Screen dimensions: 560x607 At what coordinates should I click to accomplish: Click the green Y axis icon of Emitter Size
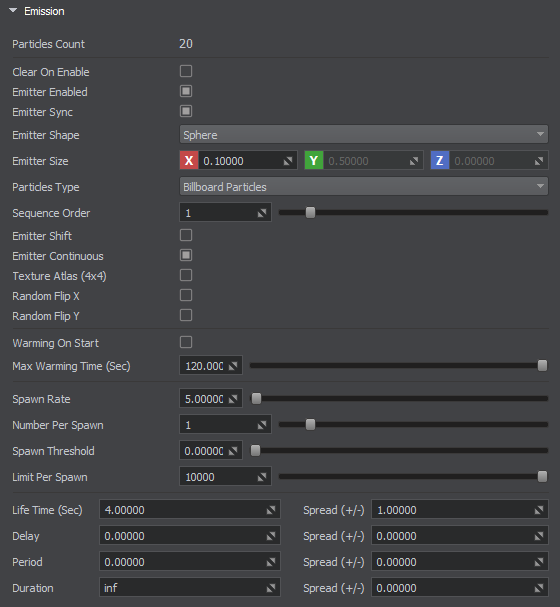tap(314, 161)
